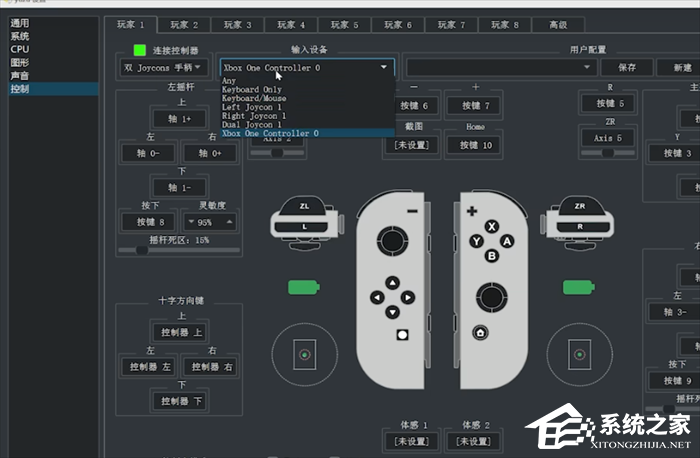The width and height of the screenshot is (700, 458).
Task: Click the capture button on left Joycon
Action: click(x=402, y=335)
